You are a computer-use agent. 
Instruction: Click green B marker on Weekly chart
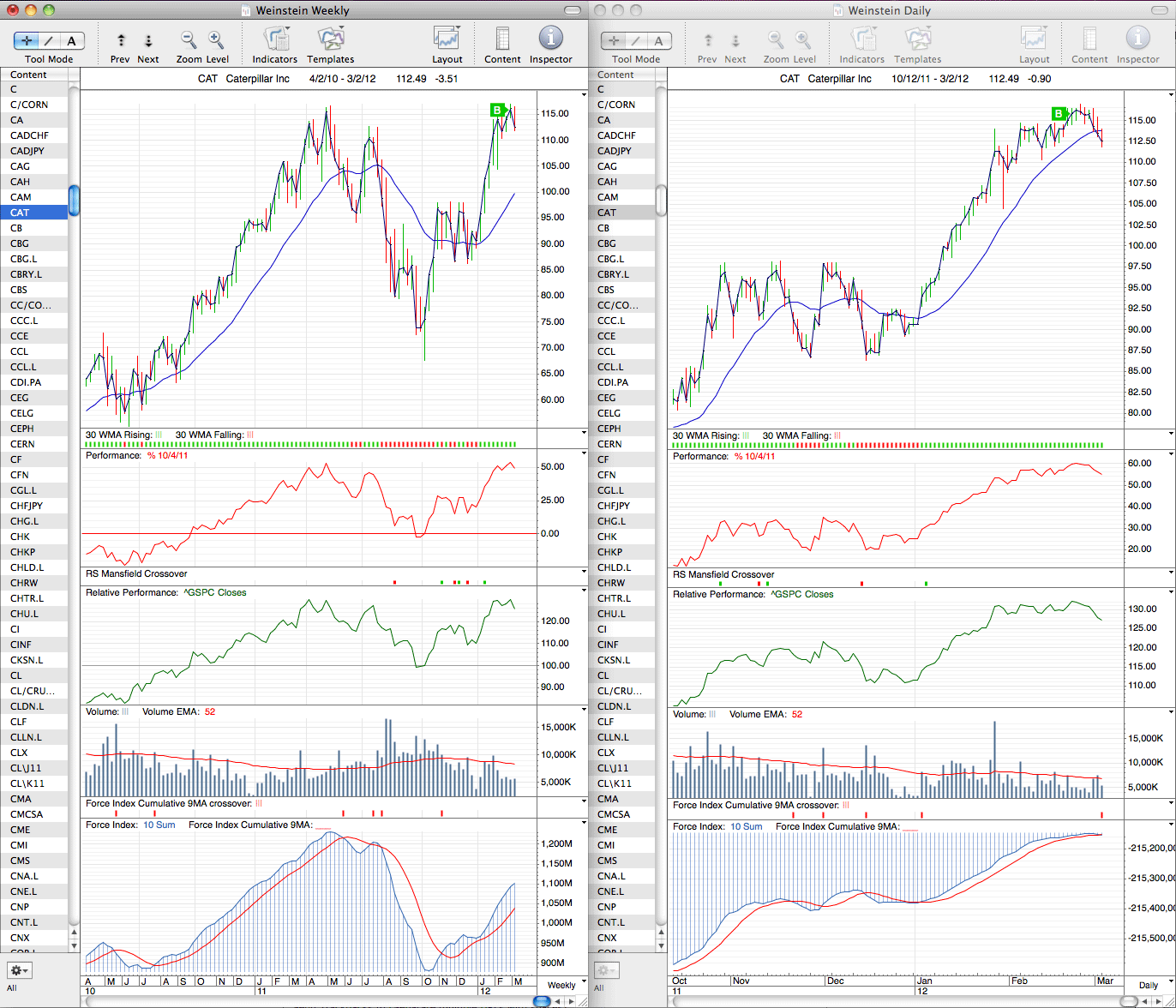click(x=496, y=110)
